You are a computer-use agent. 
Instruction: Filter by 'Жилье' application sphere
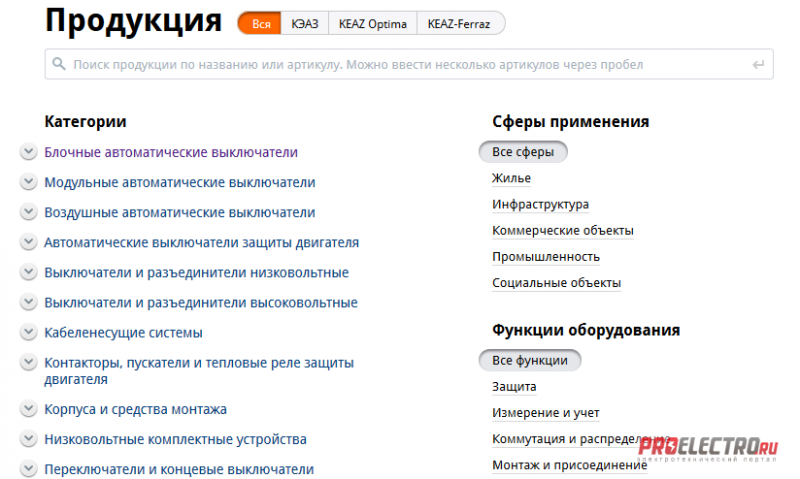click(x=511, y=178)
